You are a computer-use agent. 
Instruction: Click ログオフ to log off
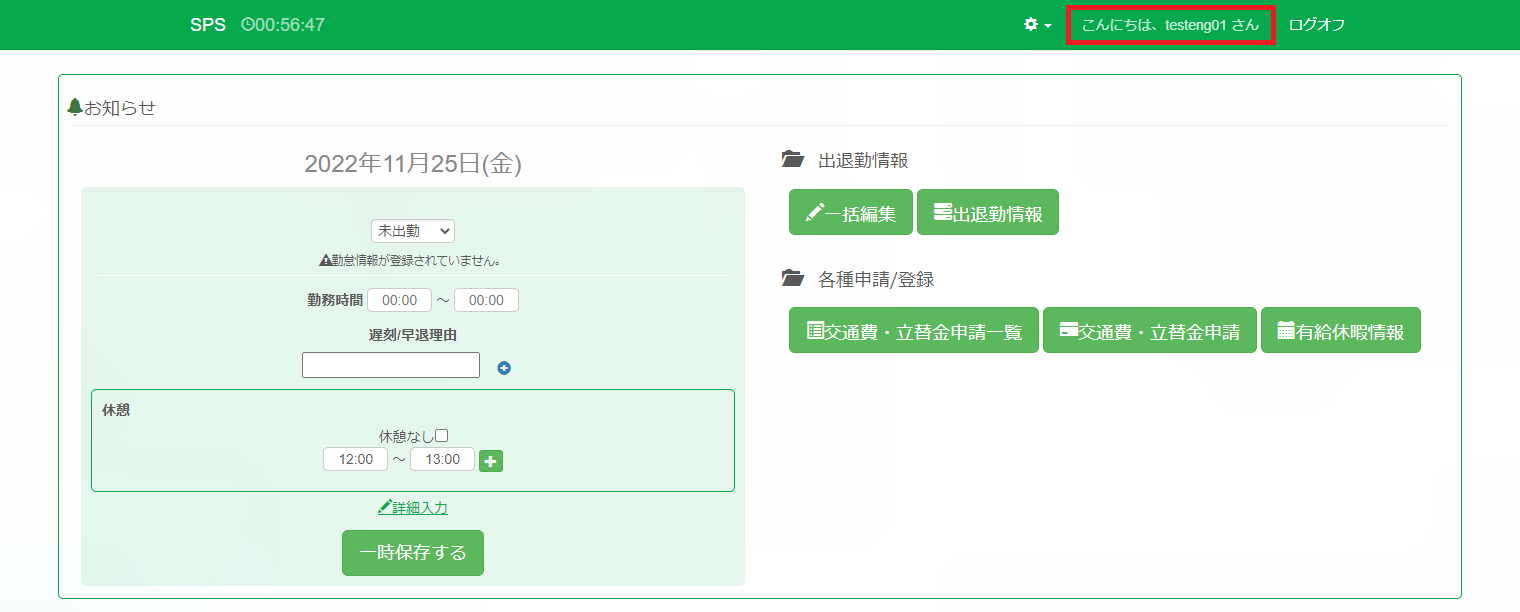tap(1316, 25)
